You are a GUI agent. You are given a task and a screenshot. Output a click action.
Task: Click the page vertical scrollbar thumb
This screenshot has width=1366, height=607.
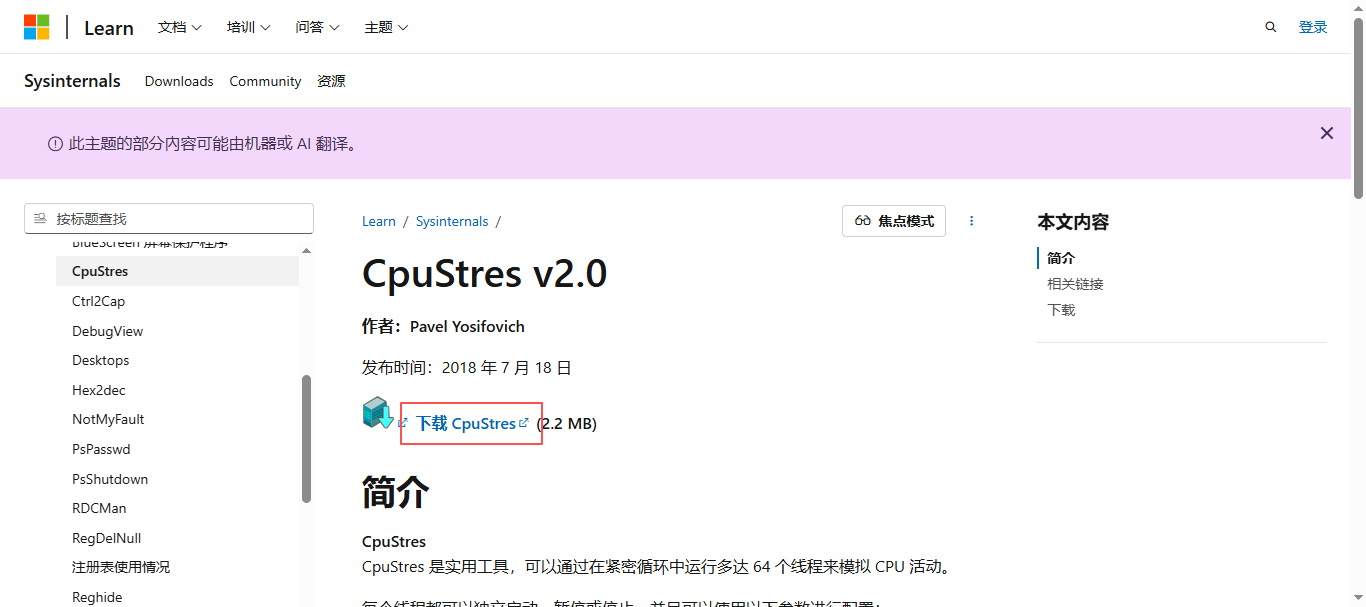(x=1358, y=109)
